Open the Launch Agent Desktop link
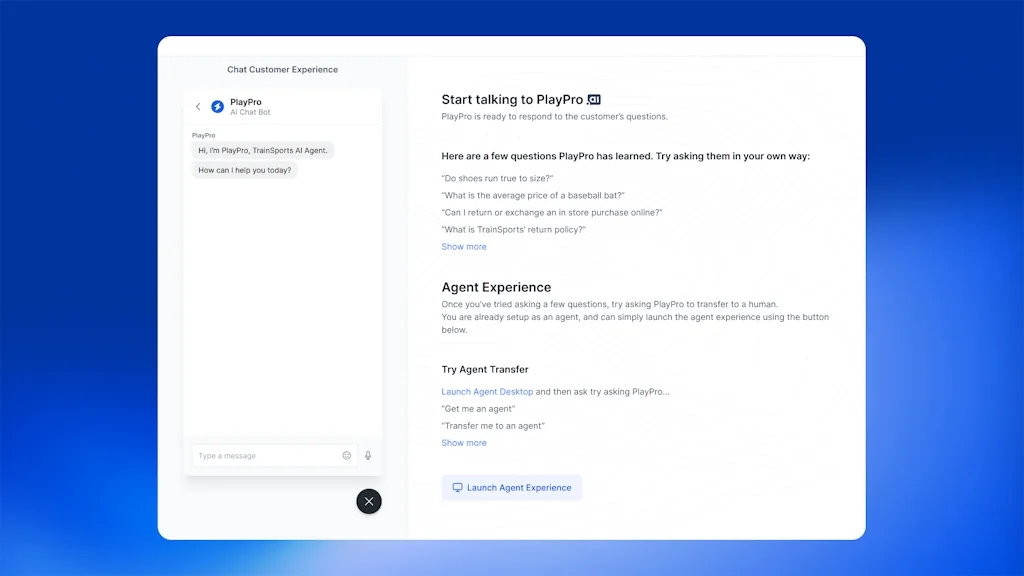The height and width of the screenshot is (576, 1024). pos(487,391)
